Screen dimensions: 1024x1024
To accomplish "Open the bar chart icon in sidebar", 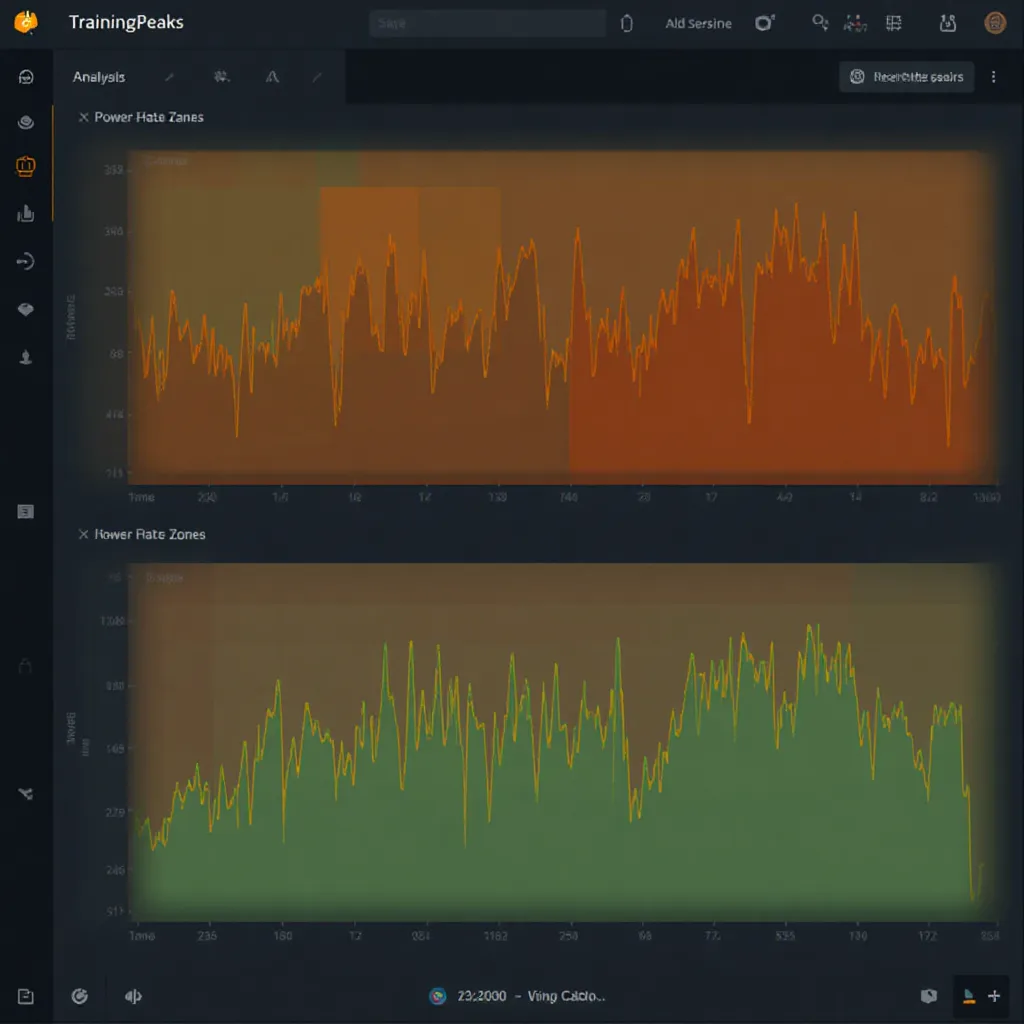I will click(x=26, y=213).
